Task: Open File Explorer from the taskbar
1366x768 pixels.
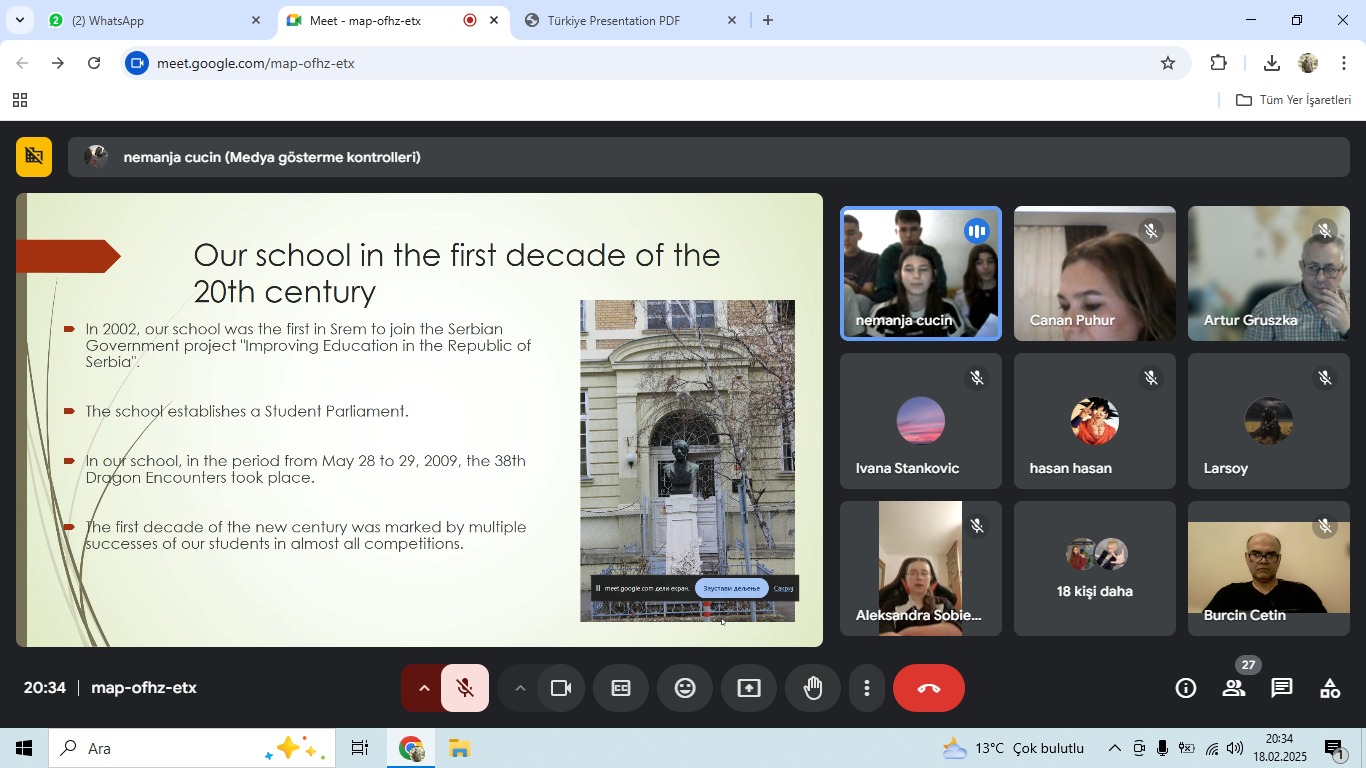Action: [x=459, y=749]
